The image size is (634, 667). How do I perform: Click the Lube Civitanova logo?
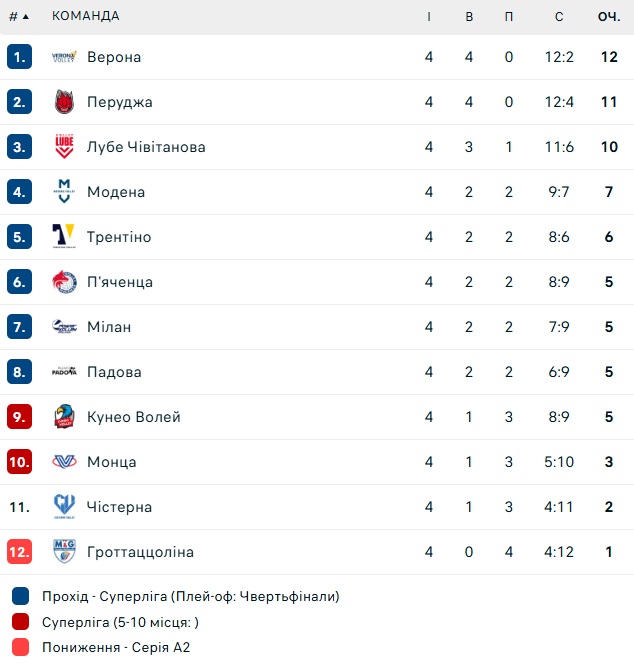64,147
